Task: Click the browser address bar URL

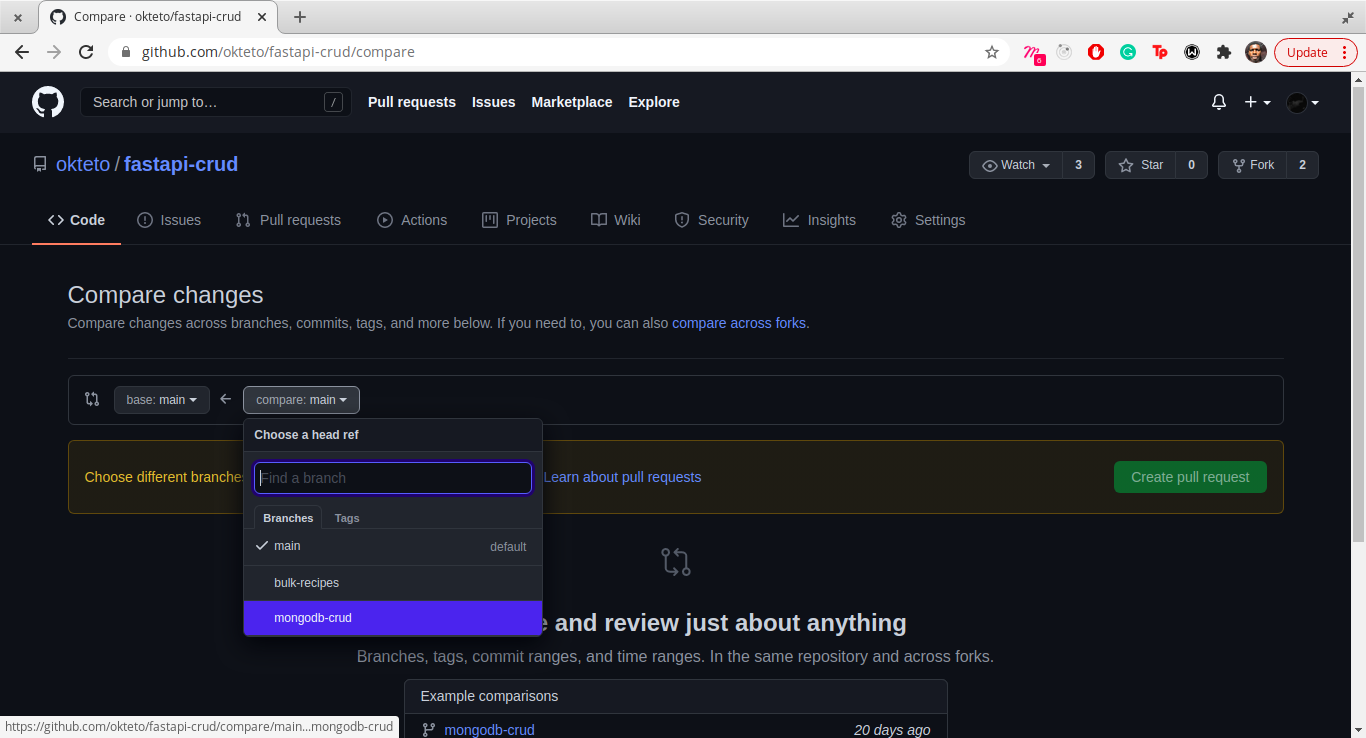Action: (278, 52)
